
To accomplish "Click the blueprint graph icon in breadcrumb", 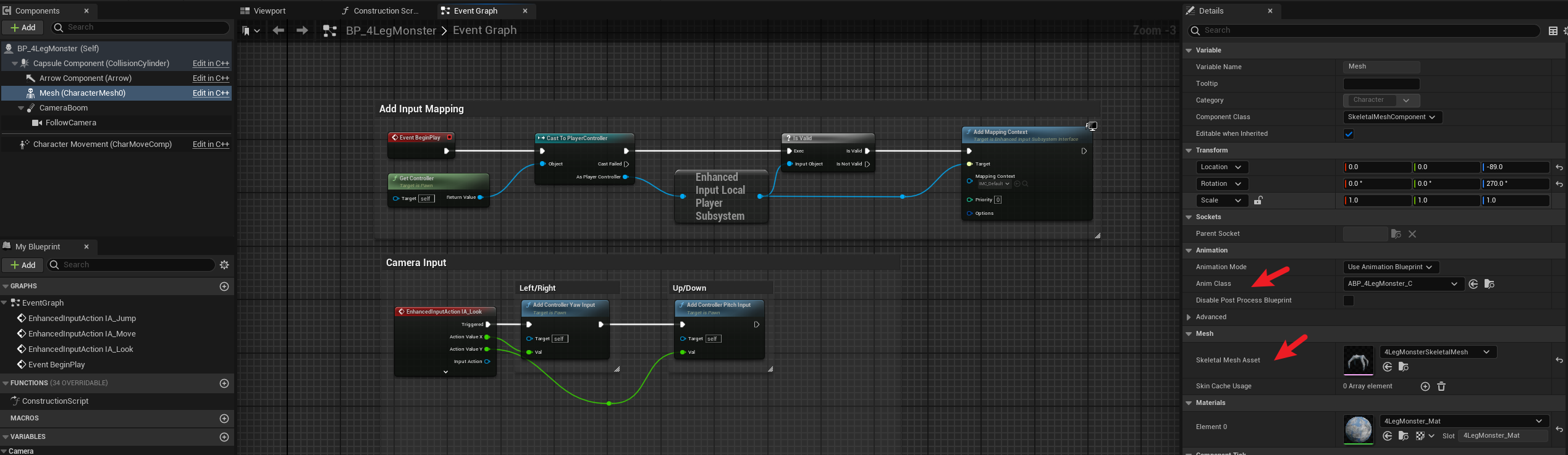I will pos(330,31).
